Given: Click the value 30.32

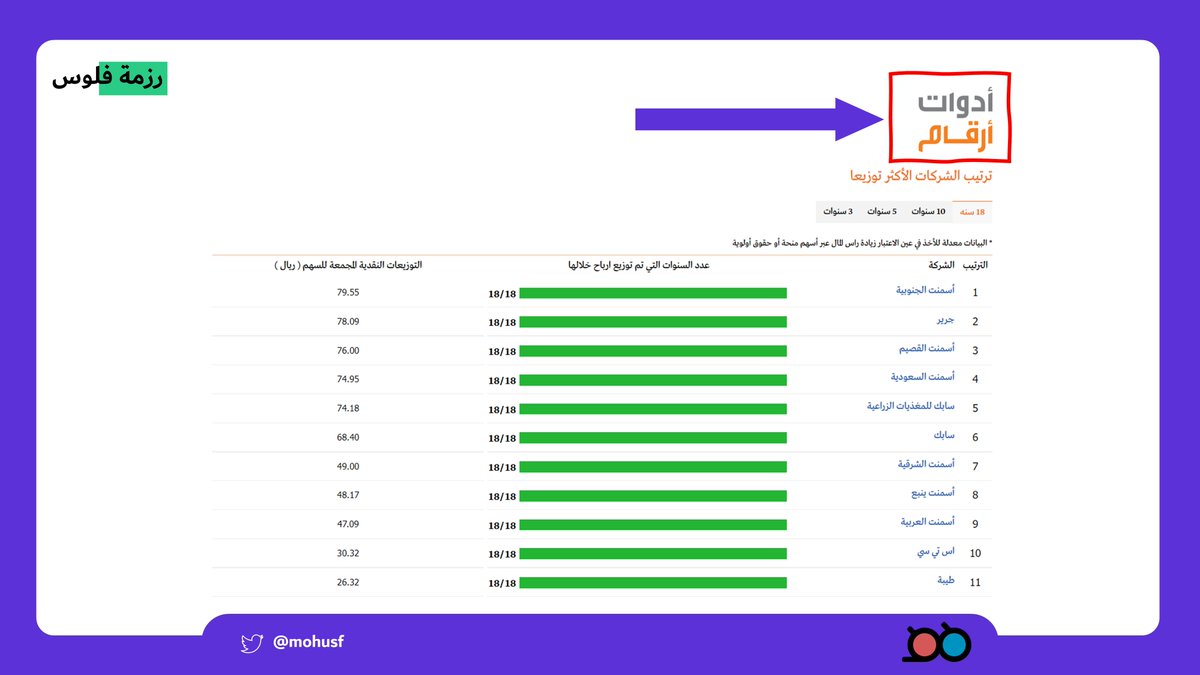Looking at the screenshot, I should 348,553.
